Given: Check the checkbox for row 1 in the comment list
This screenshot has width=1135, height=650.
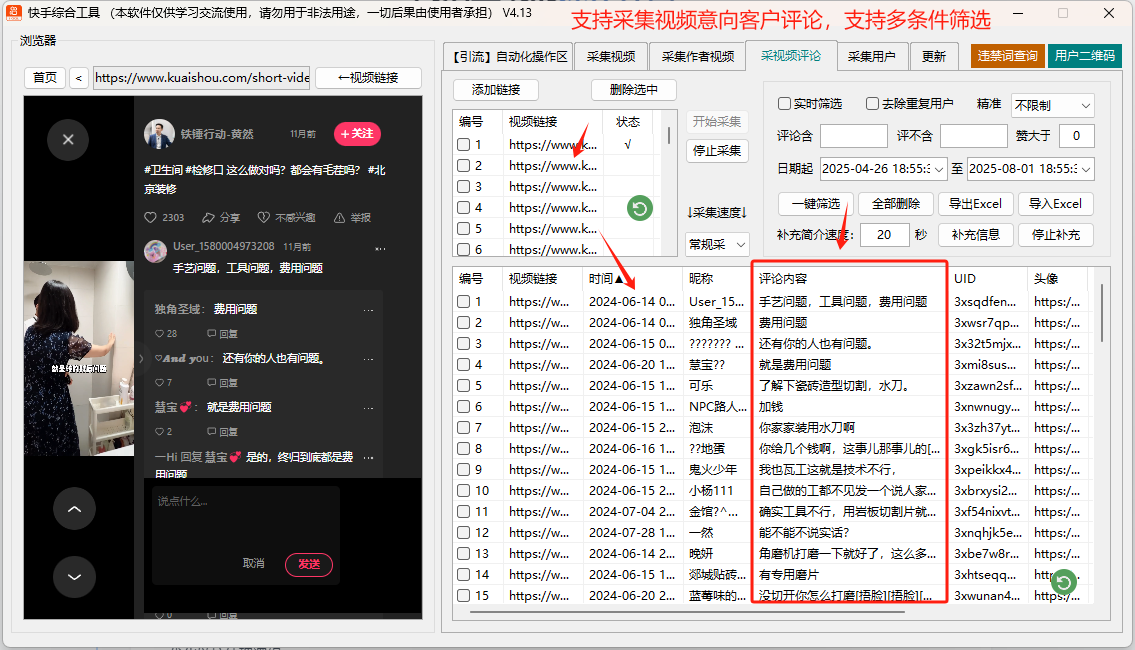Looking at the screenshot, I should (465, 301).
